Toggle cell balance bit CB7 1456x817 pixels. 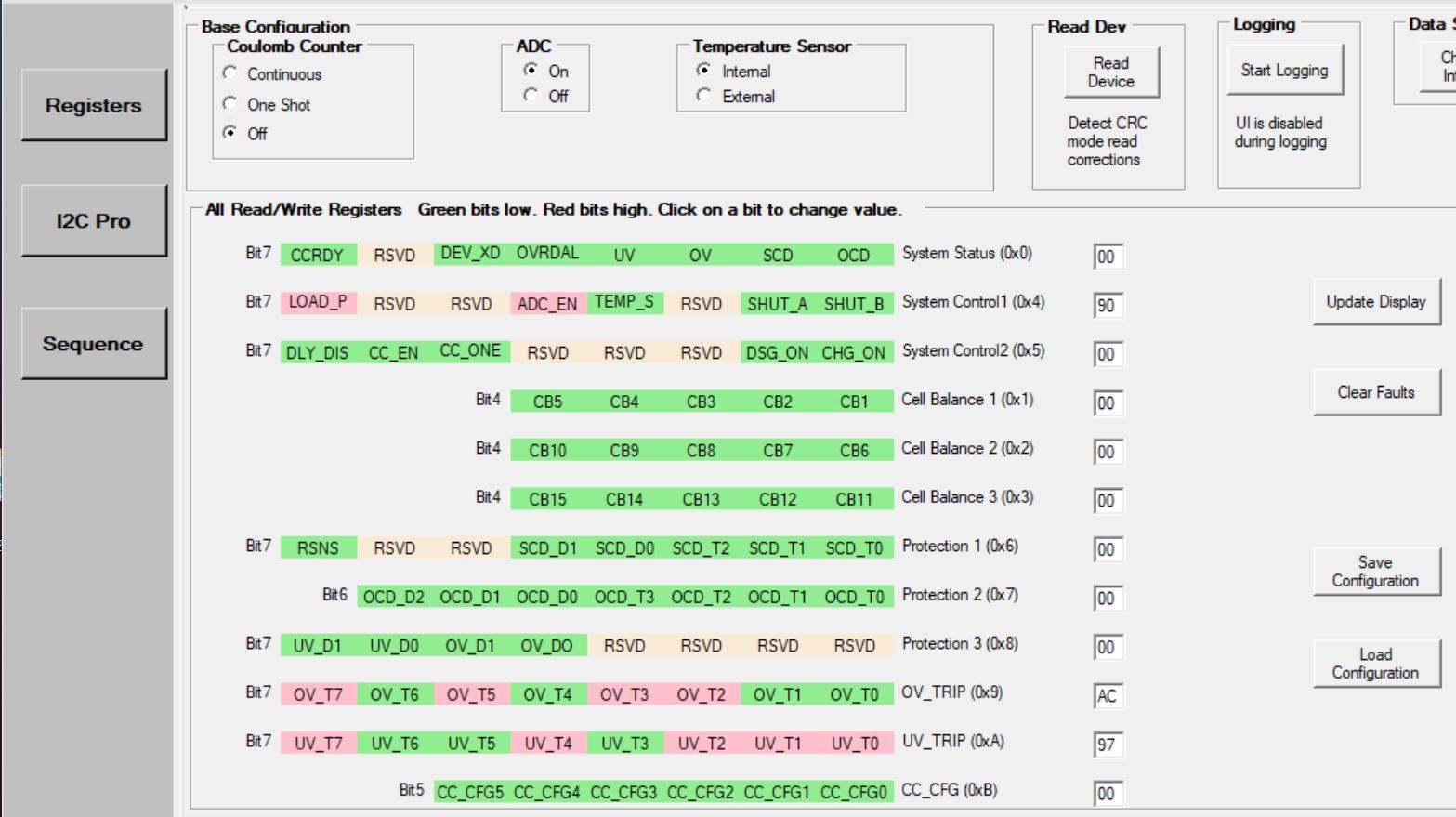pos(778,450)
